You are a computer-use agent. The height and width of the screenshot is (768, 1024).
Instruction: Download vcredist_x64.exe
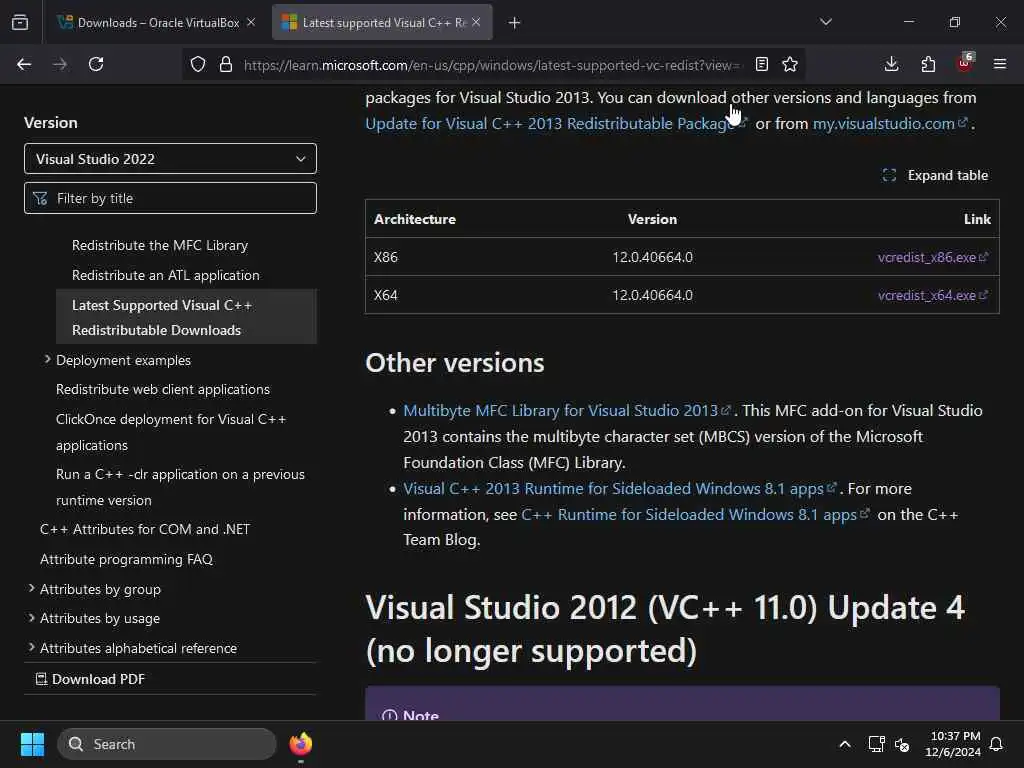tap(933, 295)
